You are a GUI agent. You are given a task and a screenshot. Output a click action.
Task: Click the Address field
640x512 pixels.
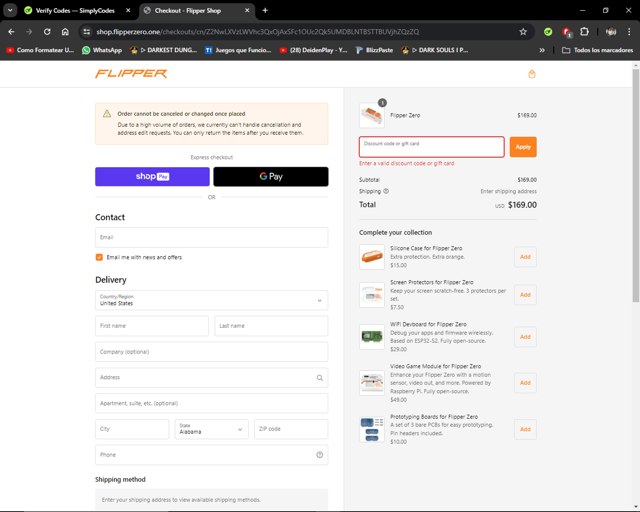coord(211,378)
